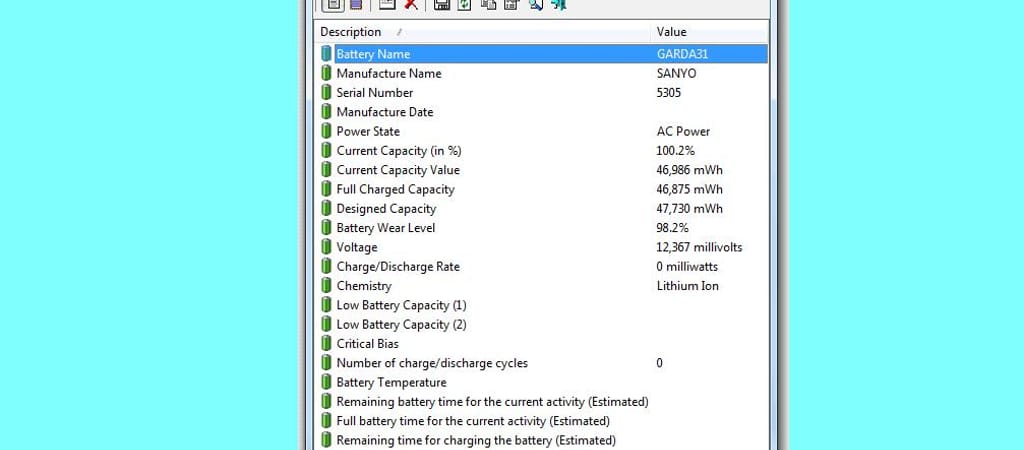Screen dimensions: 1024x450
Task: Click the green refresh toolbar icon
Action: (x=464, y=5)
